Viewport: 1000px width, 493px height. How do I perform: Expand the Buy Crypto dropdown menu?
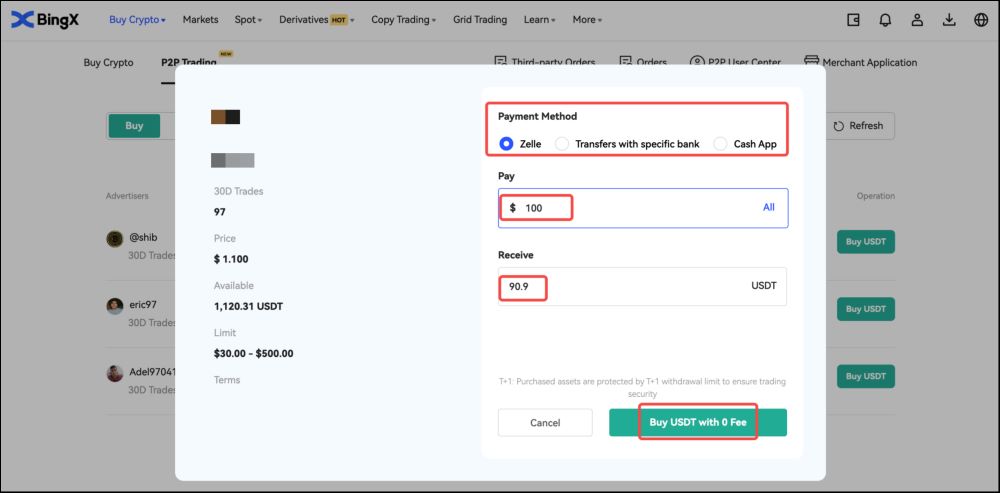(x=137, y=20)
